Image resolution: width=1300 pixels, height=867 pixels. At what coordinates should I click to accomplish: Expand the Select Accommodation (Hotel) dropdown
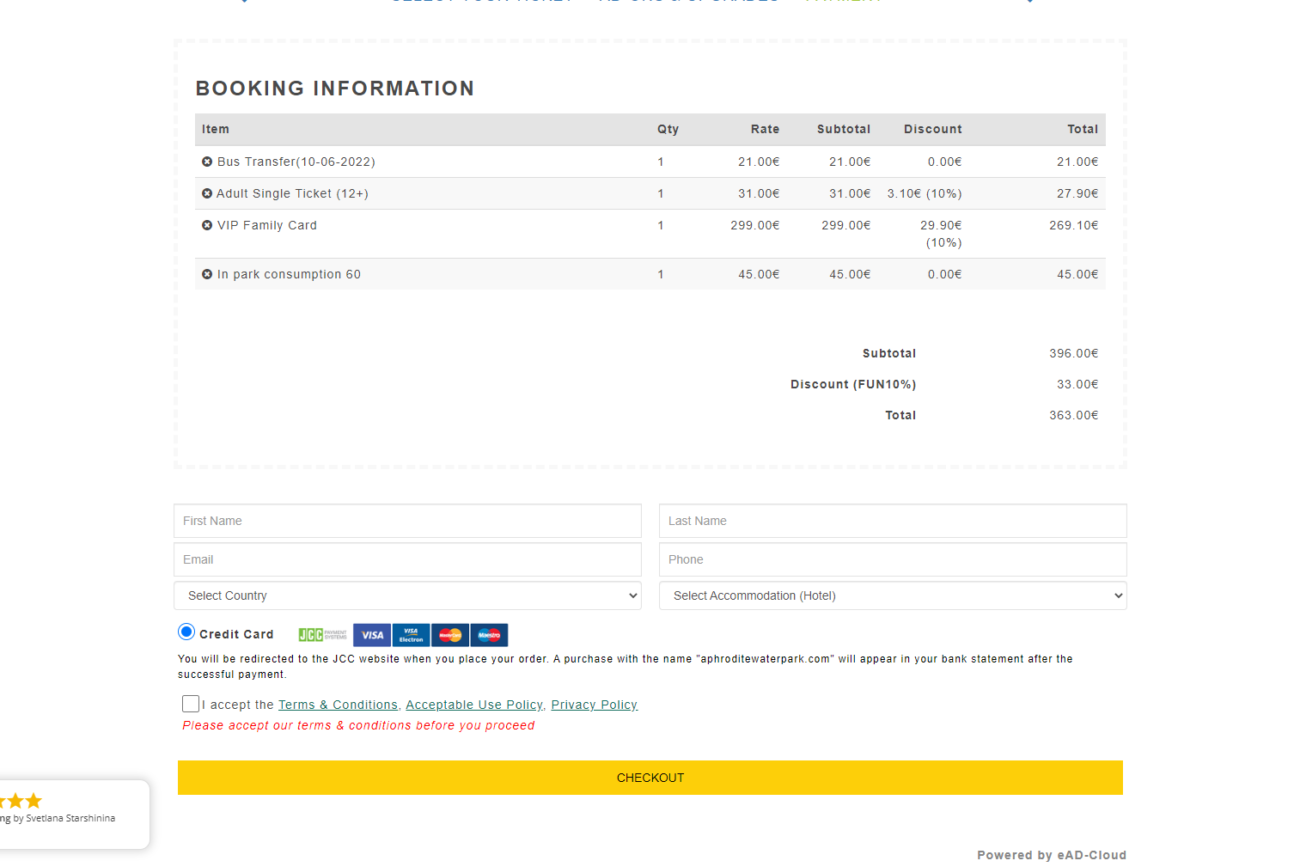892,596
